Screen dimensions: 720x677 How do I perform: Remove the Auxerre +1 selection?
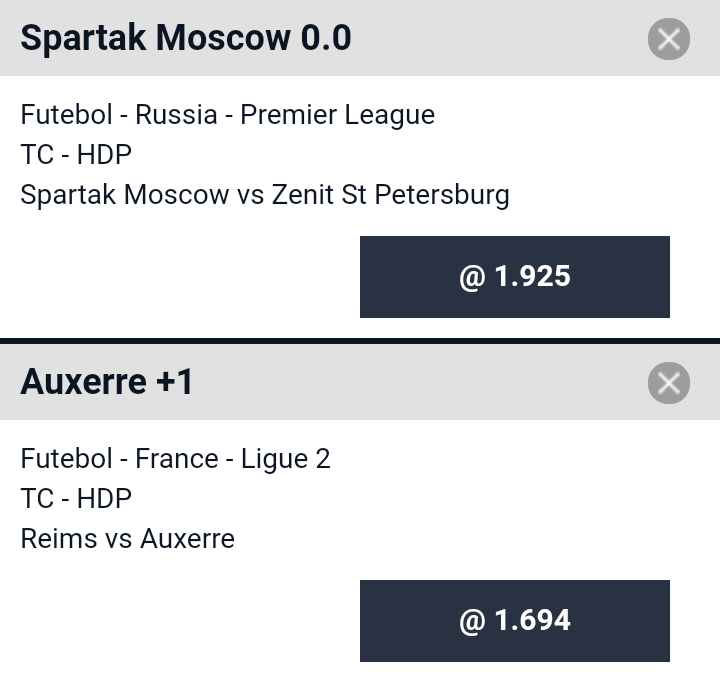669,383
